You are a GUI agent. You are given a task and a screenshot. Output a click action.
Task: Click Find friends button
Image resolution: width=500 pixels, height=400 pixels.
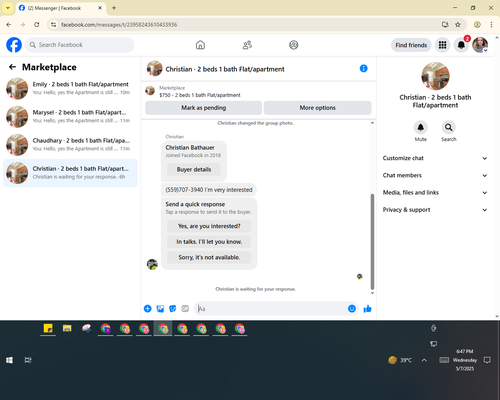click(x=411, y=45)
